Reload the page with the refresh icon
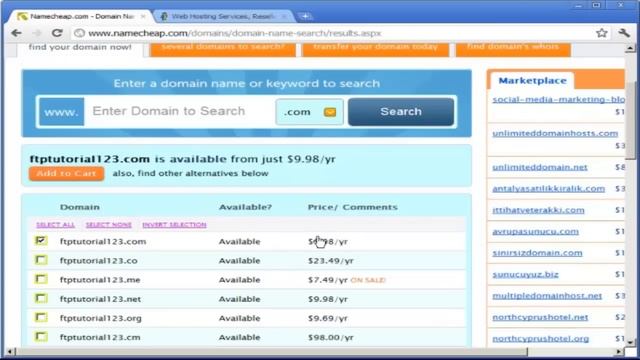This screenshot has height=360, width=640. pos(57,33)
